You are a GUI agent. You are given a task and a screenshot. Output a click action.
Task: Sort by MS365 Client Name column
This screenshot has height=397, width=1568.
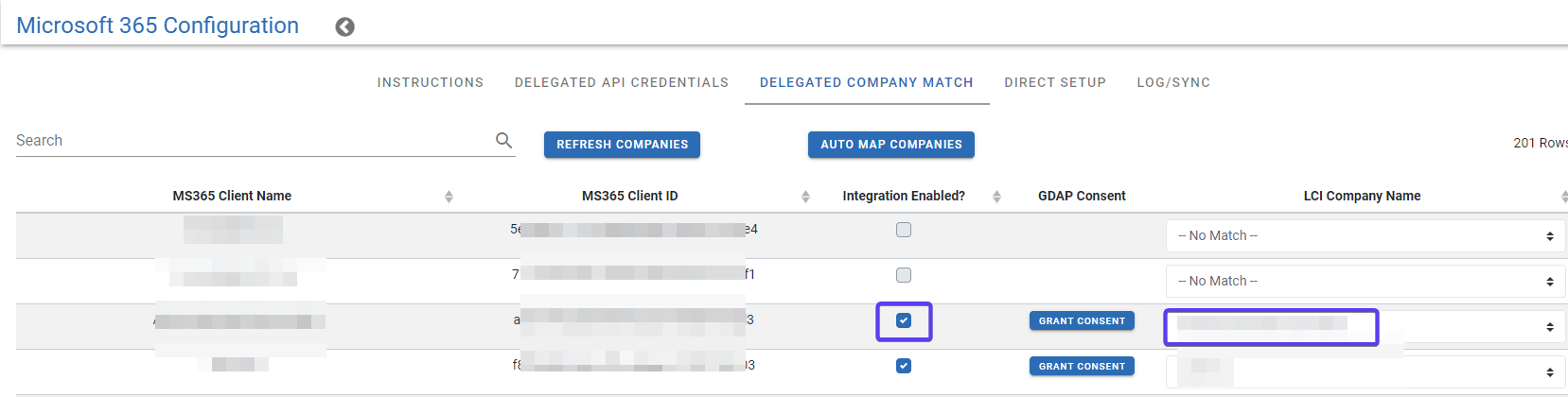pos(449,197)
